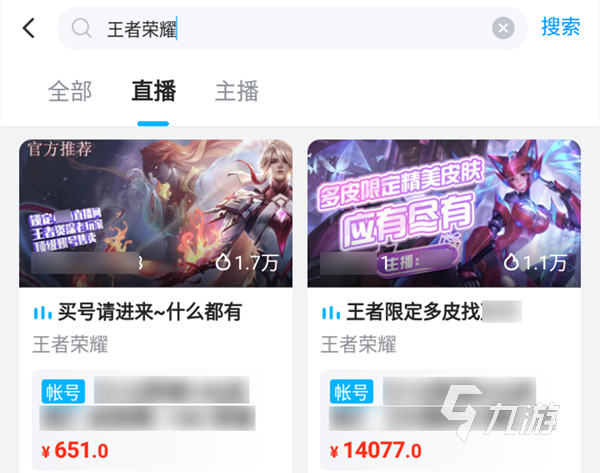Screen dimensions: 600x473
Task: Tap the 1.1万 popularity flame icon
Action: pyautogui.click(x=511, y=263)
